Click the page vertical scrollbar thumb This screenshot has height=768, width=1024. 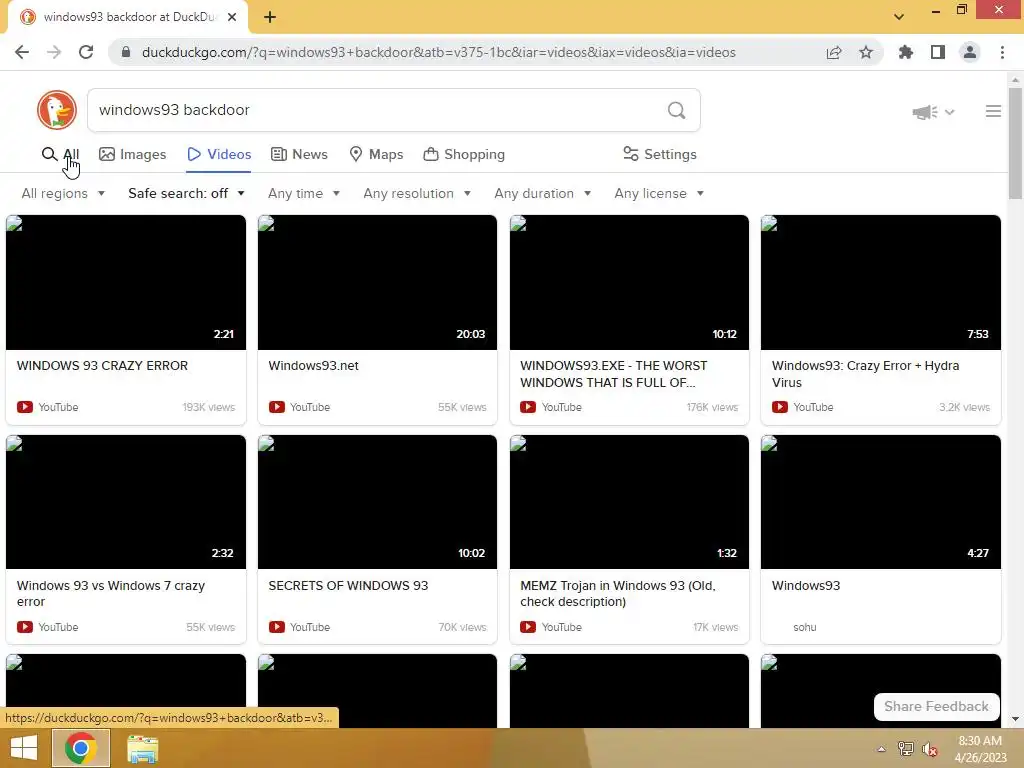click(x=1014, y=143)
